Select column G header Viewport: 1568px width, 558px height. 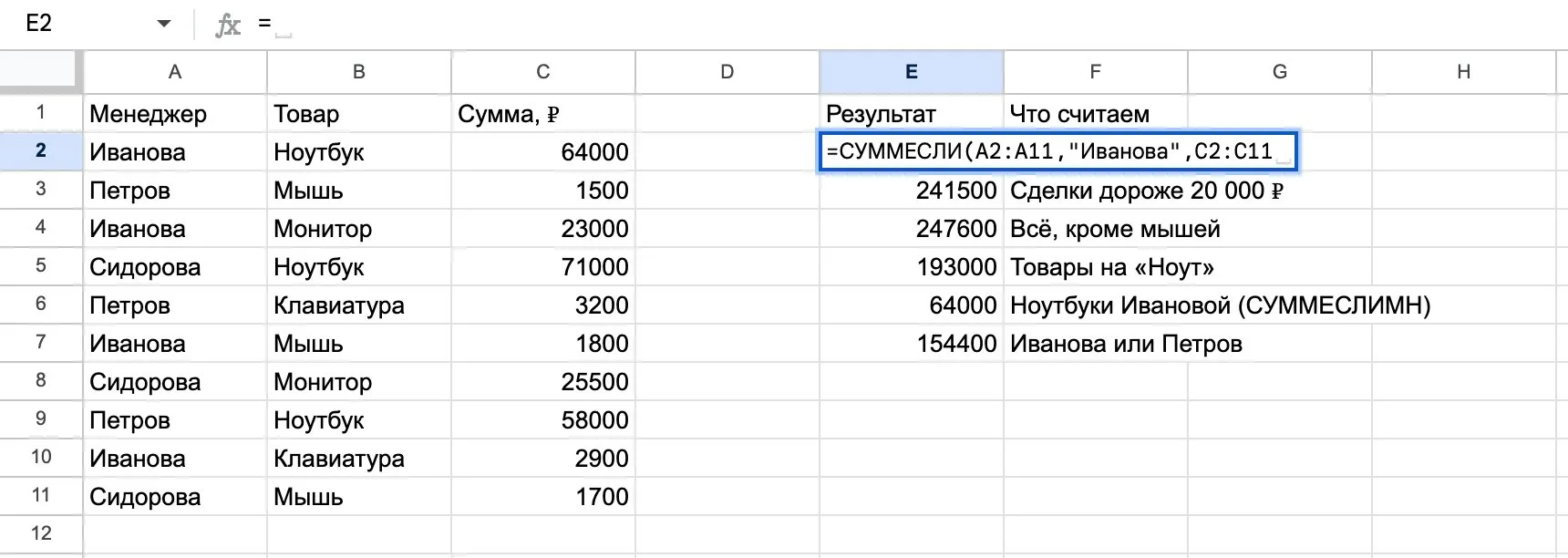click(1280, 72)
